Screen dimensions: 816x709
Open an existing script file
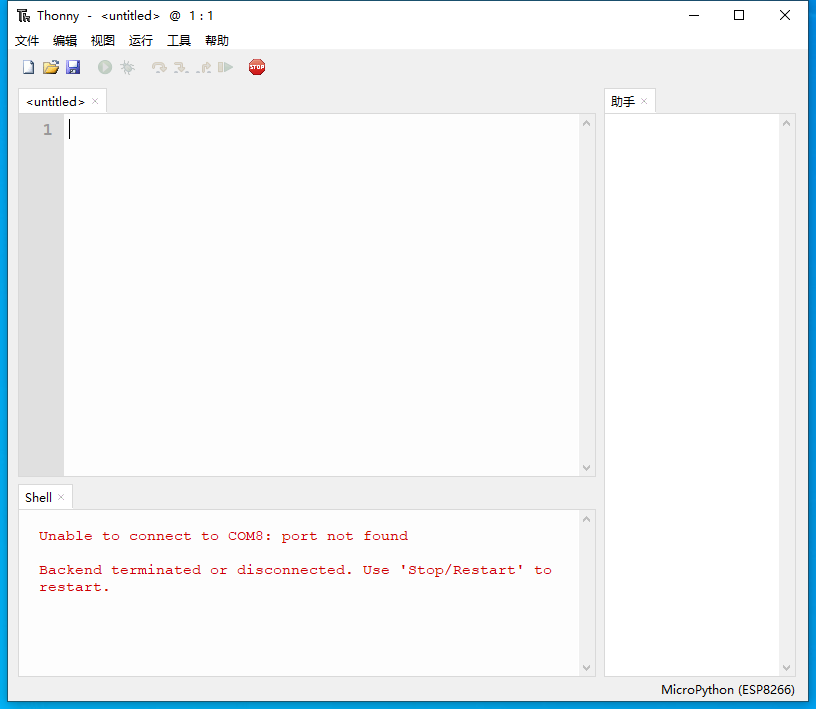50,66
